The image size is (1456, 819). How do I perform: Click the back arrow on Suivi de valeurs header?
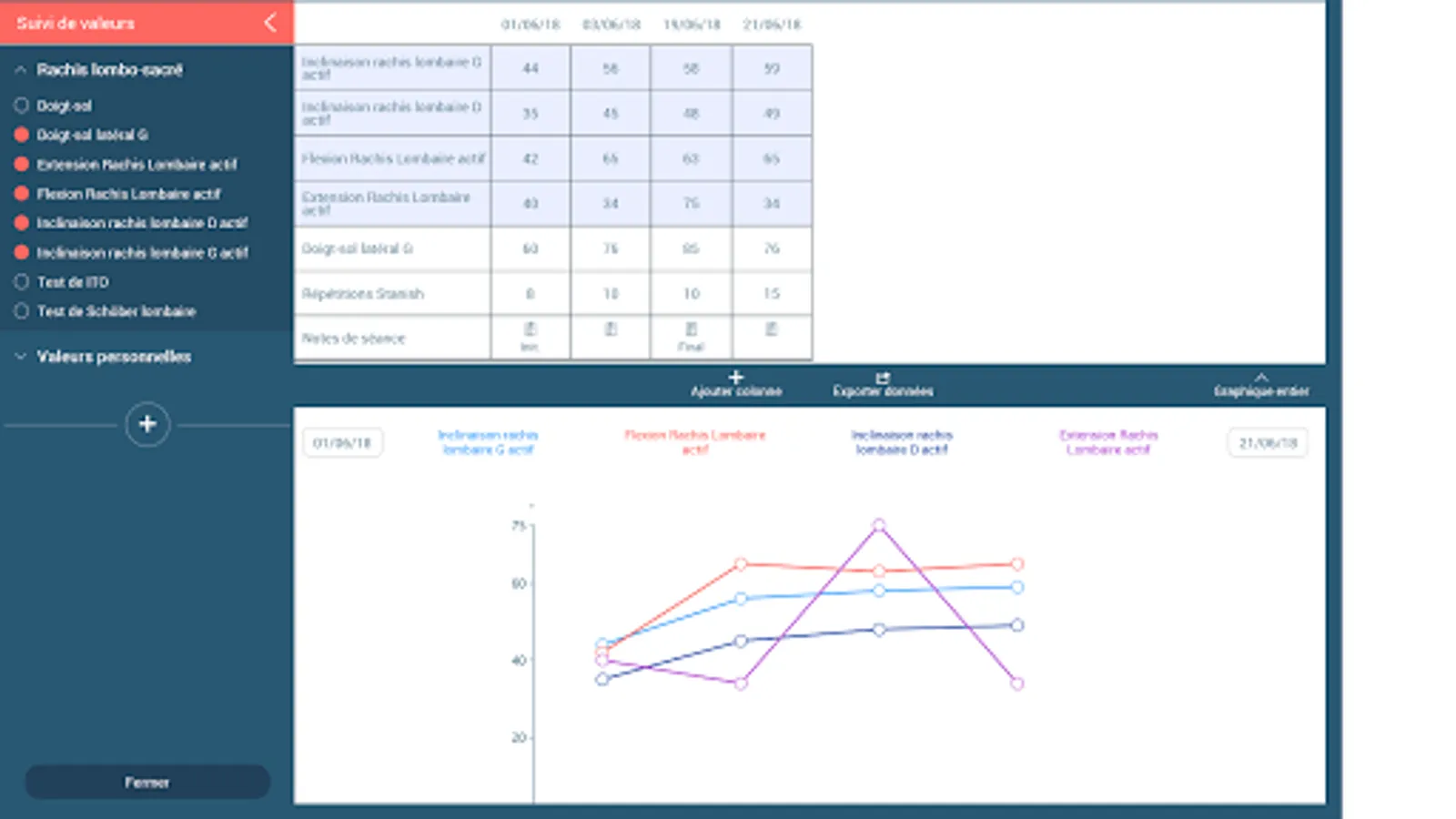click(x=268, y=24)
